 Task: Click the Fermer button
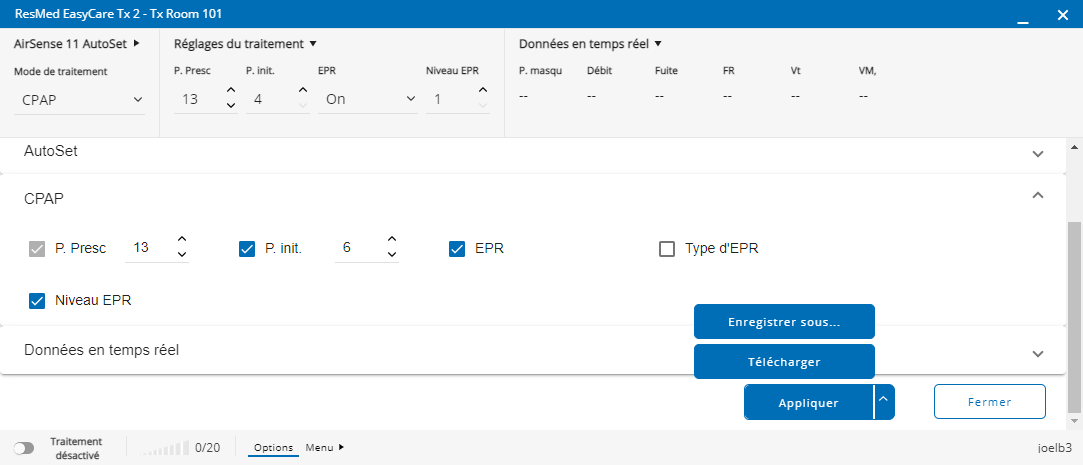(x=990, y=401)
